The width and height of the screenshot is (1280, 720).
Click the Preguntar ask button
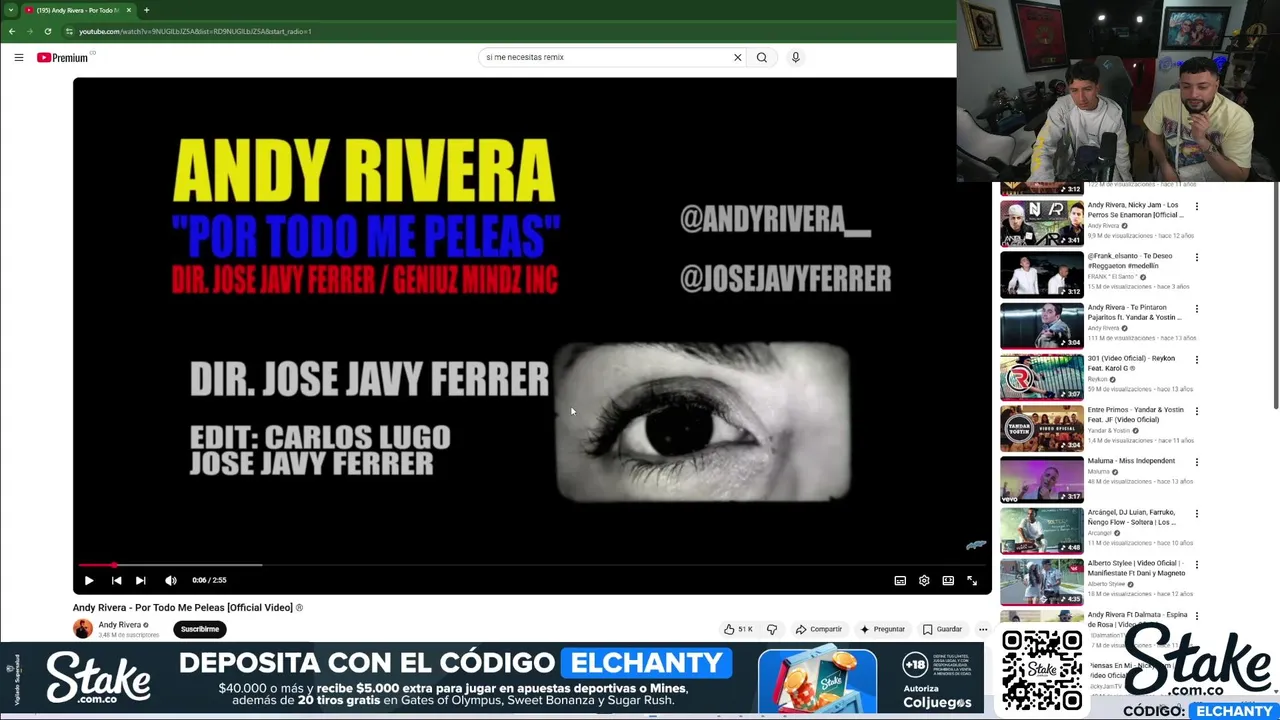(x=882, y=629)
